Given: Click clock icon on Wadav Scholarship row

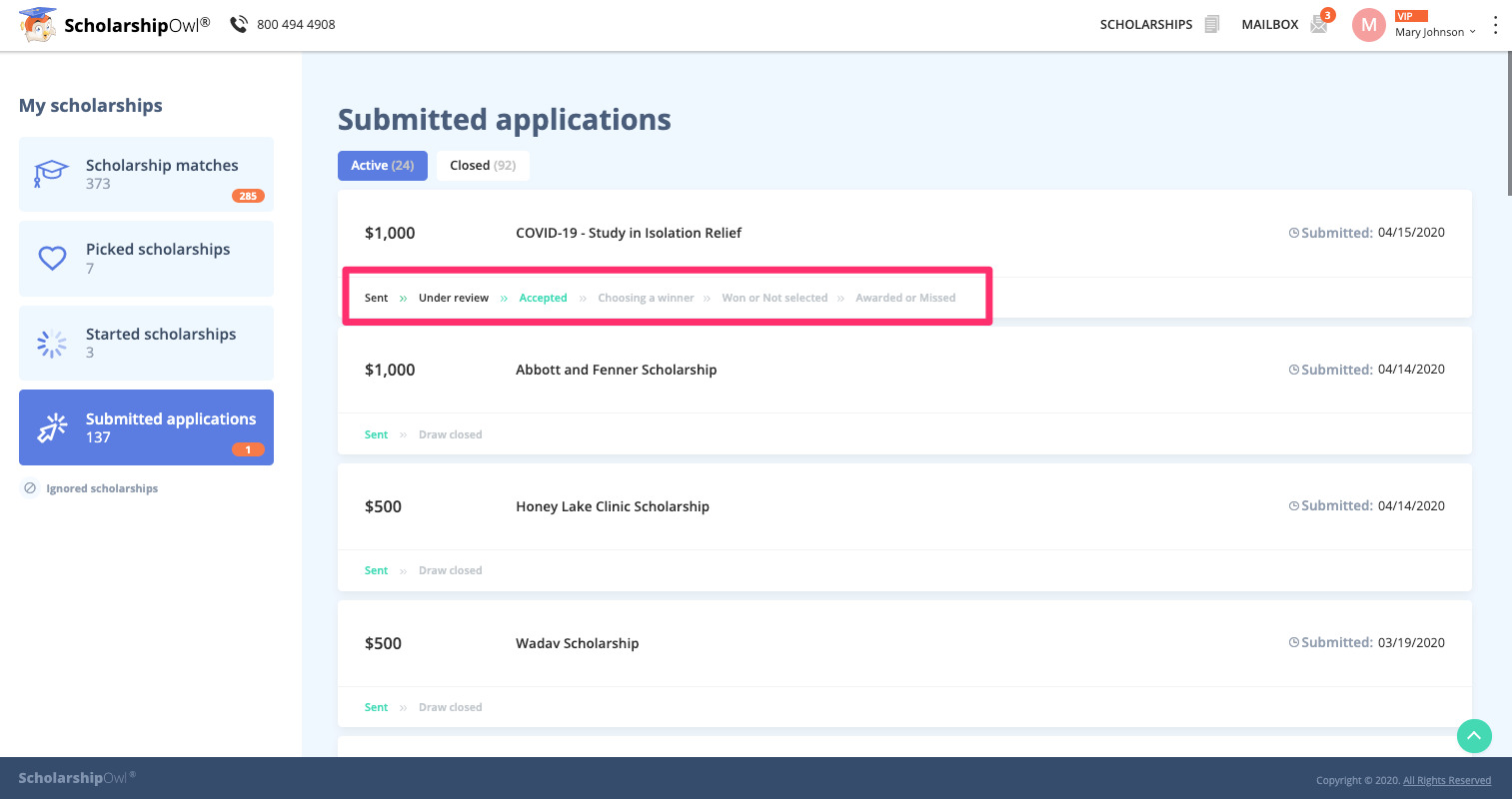Looking at the screenshot, I should [1294, 643].
